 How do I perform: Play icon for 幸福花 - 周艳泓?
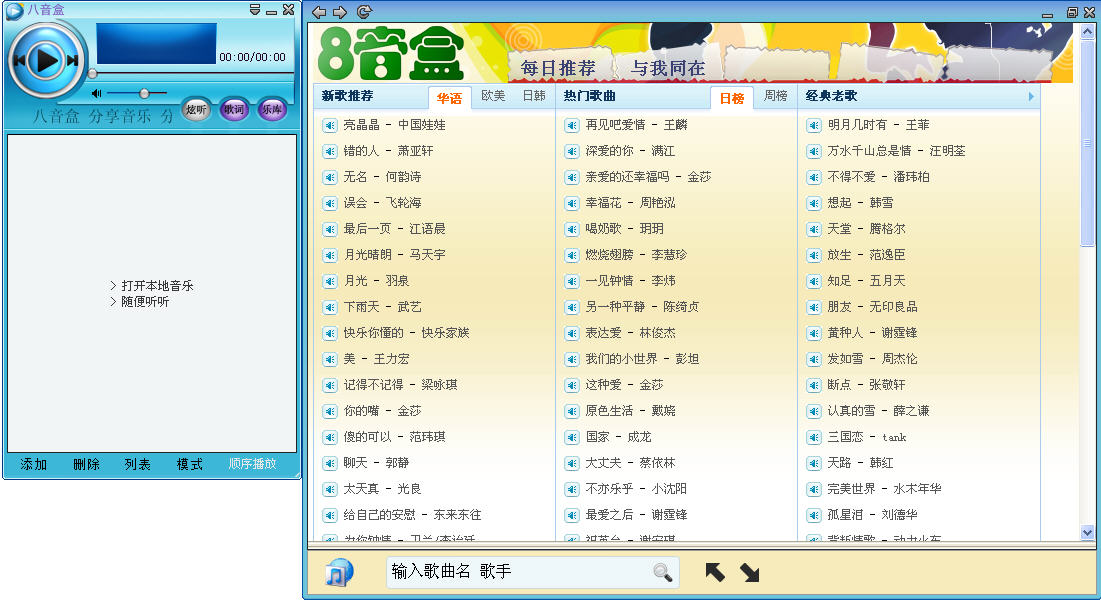pyautogui.click(x=572, y=204)
